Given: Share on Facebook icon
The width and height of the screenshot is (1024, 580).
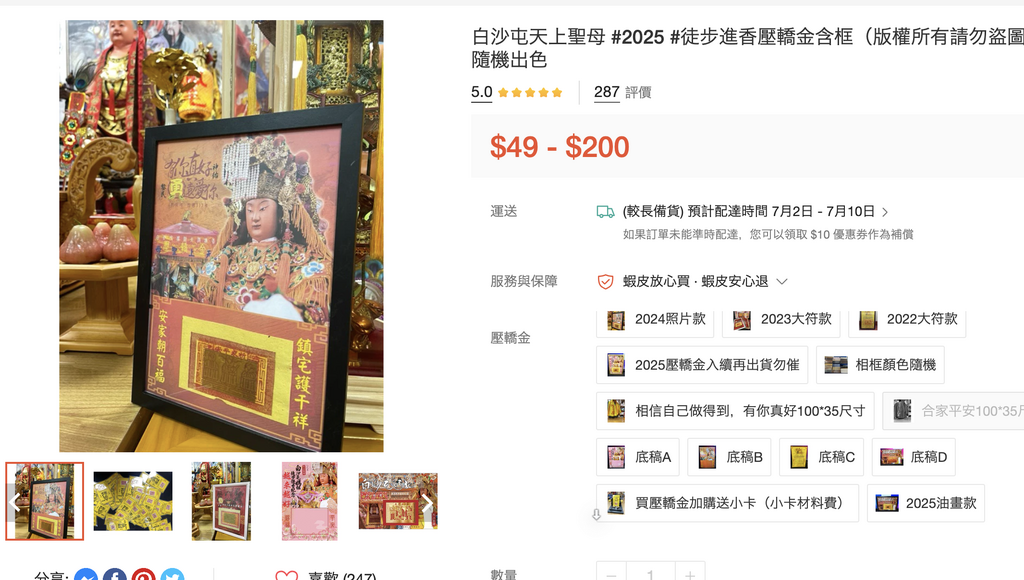Looking at the screenshot, I should (x=115, y=576).
